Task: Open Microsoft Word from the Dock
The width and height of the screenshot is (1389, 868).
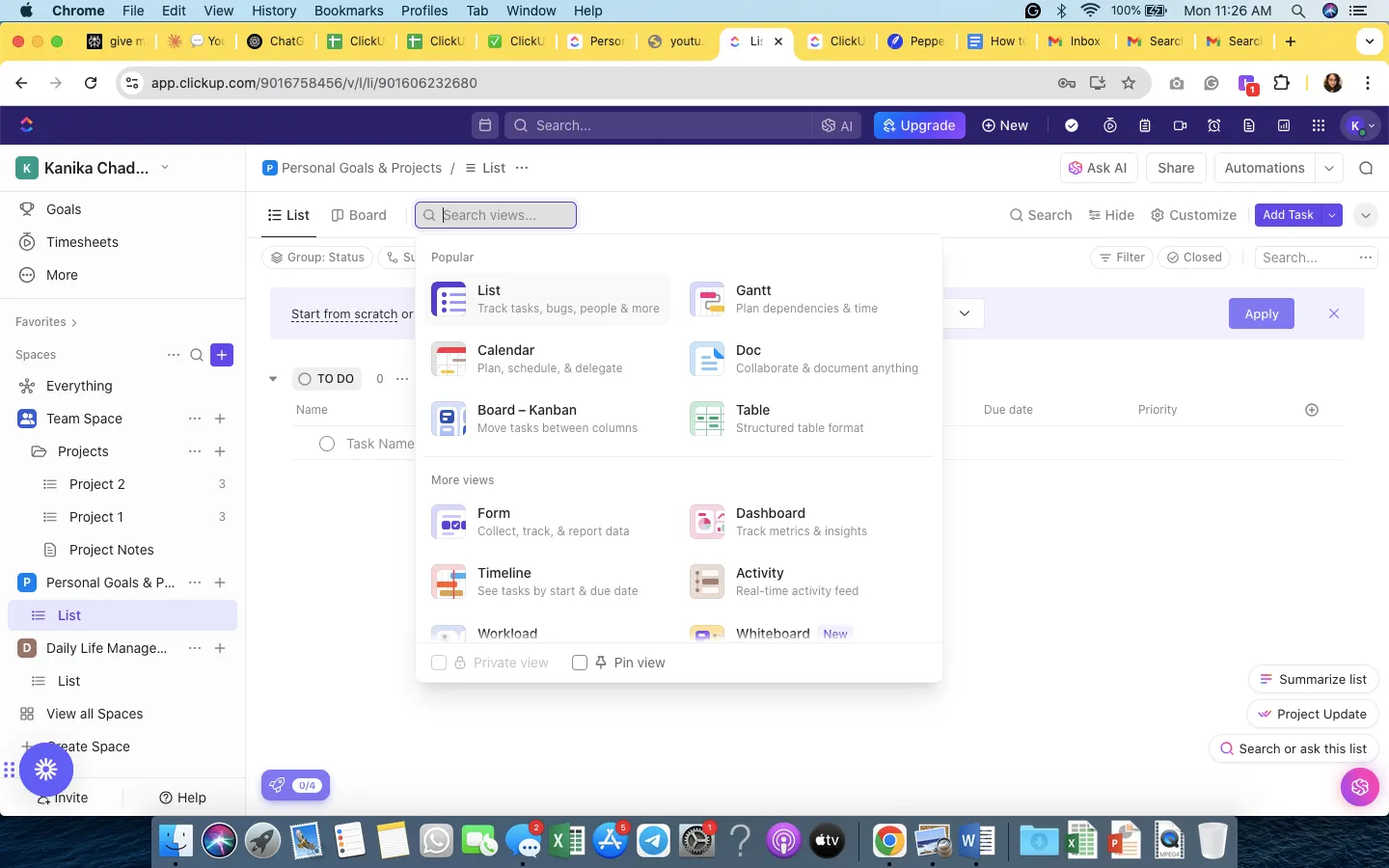Action: [x=977, y=841]
